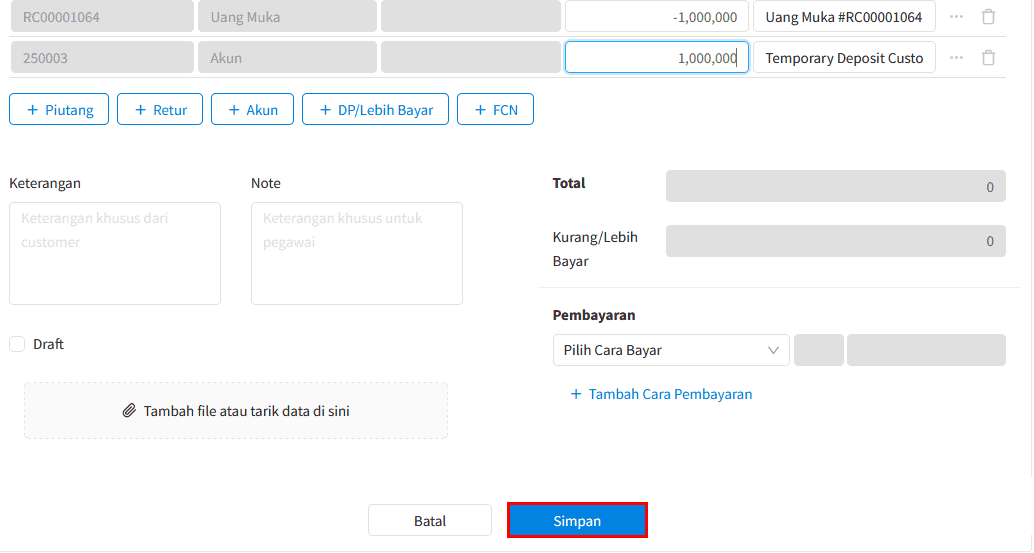Cancel with the Batal button
Screen dimensions: 1034x553
[x=430, y=521]
